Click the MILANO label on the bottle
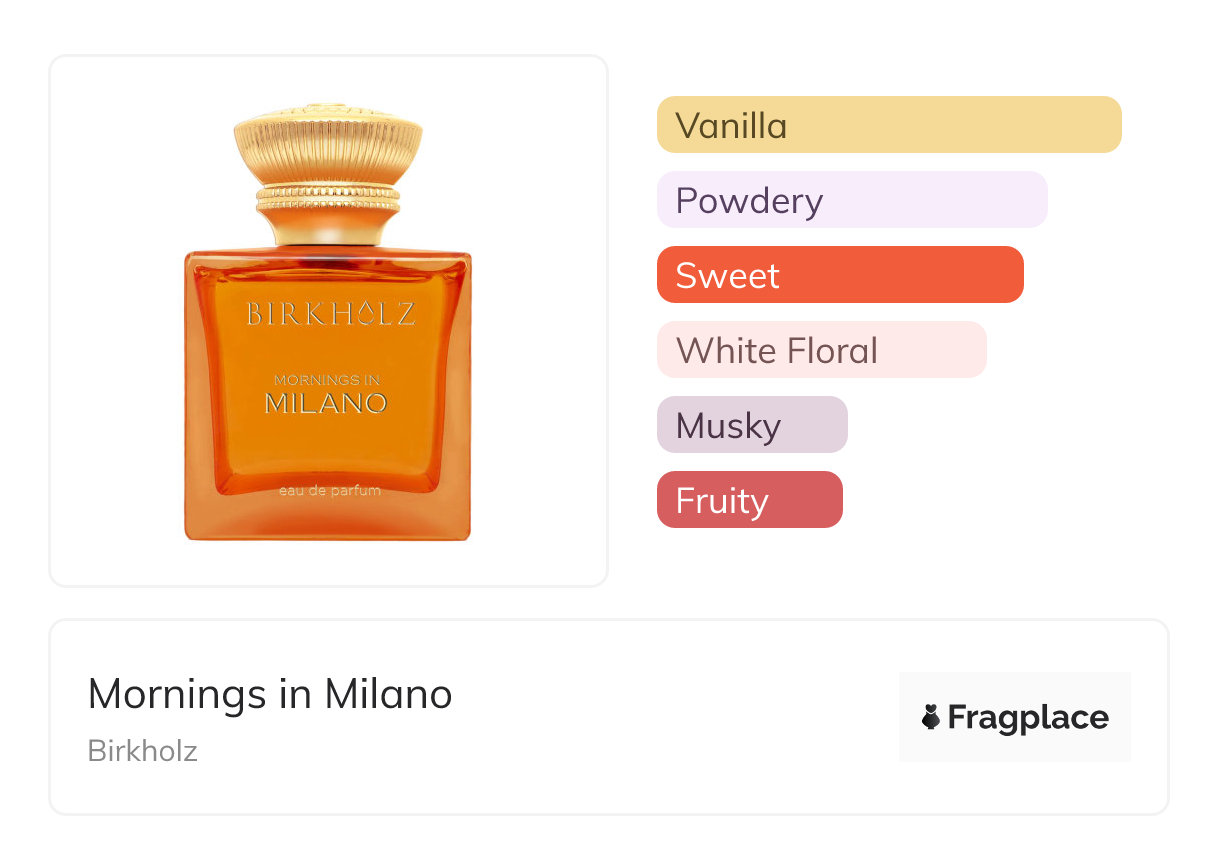Screen dimensions: 1218x864 (x=326, y=404)
